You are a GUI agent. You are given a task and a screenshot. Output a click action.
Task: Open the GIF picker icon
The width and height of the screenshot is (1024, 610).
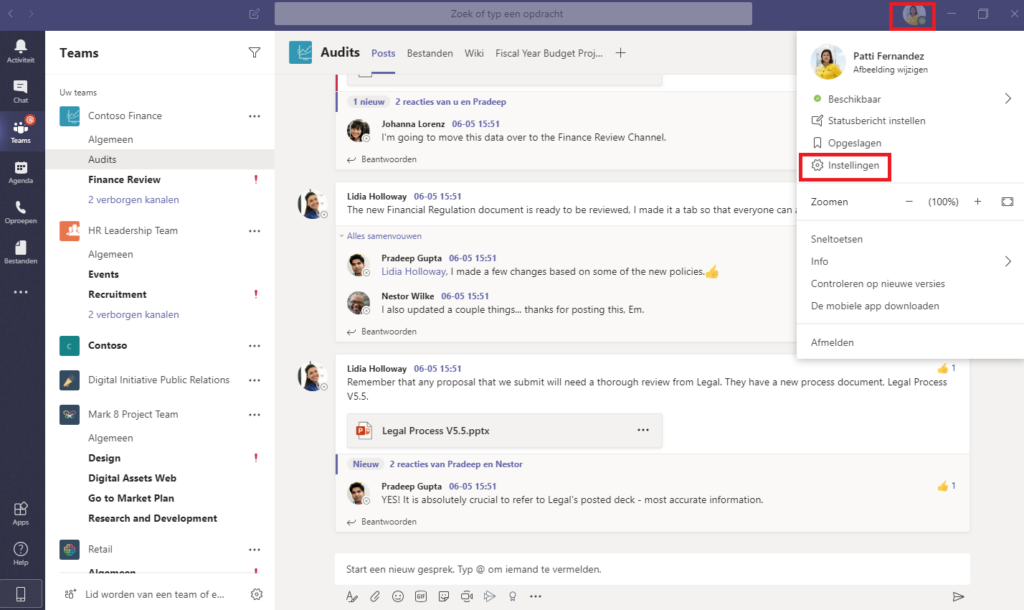click(421, 596)
